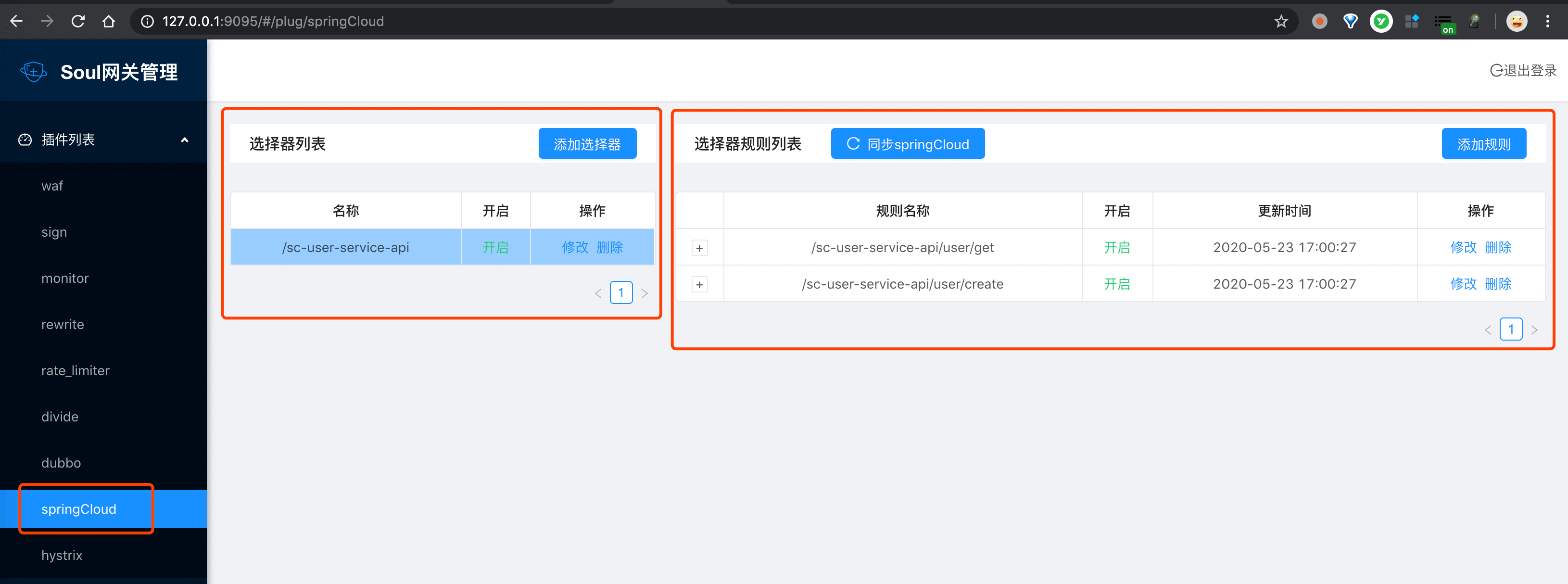Toggle 开启 on the /sc-user-service-api/user/get rule
This screenshot has width=1568, height=584.
pos(1117,247)
